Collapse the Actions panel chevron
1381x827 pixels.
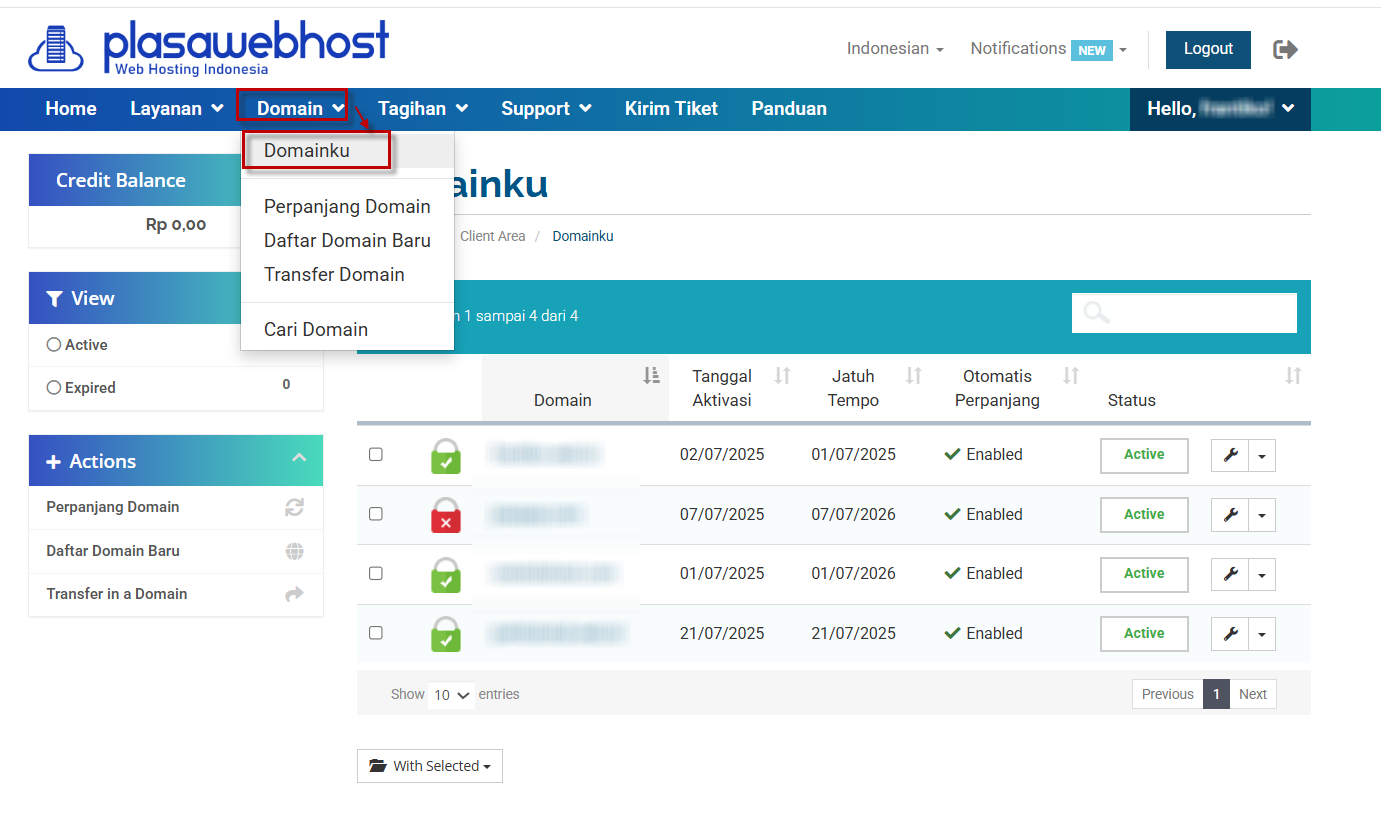point(299,458)
